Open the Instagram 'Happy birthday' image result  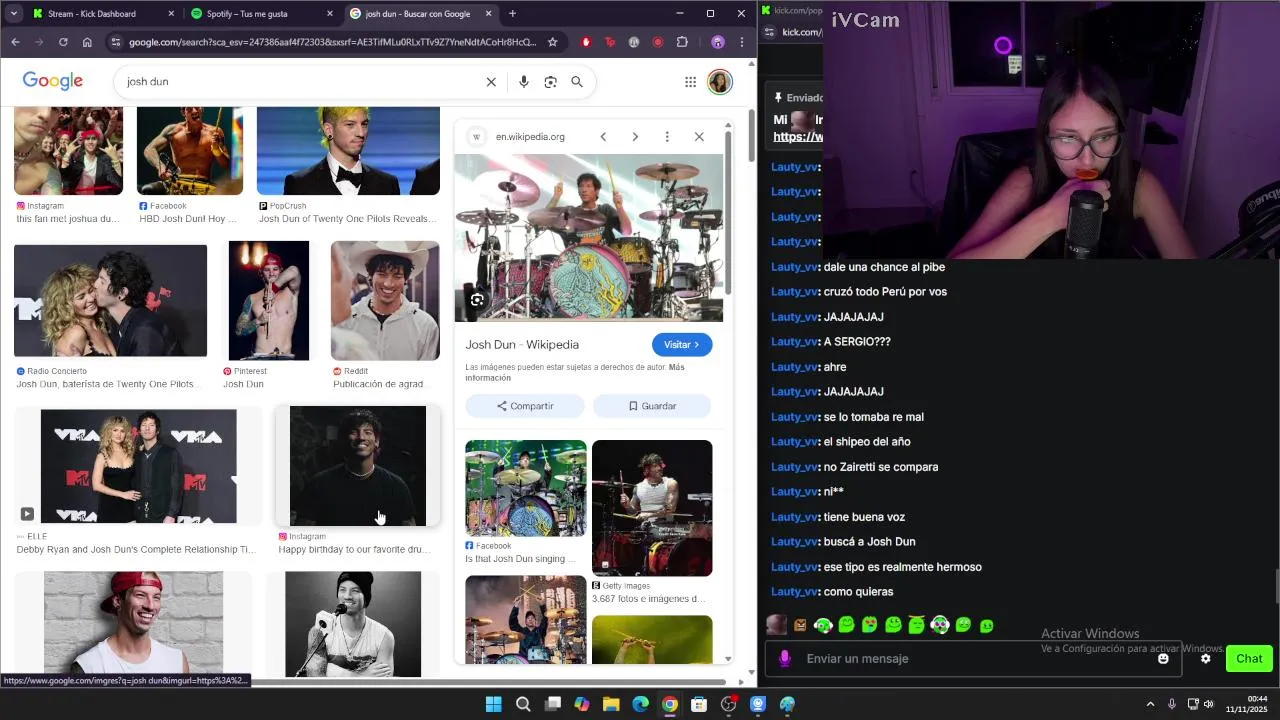pos(358,466)
